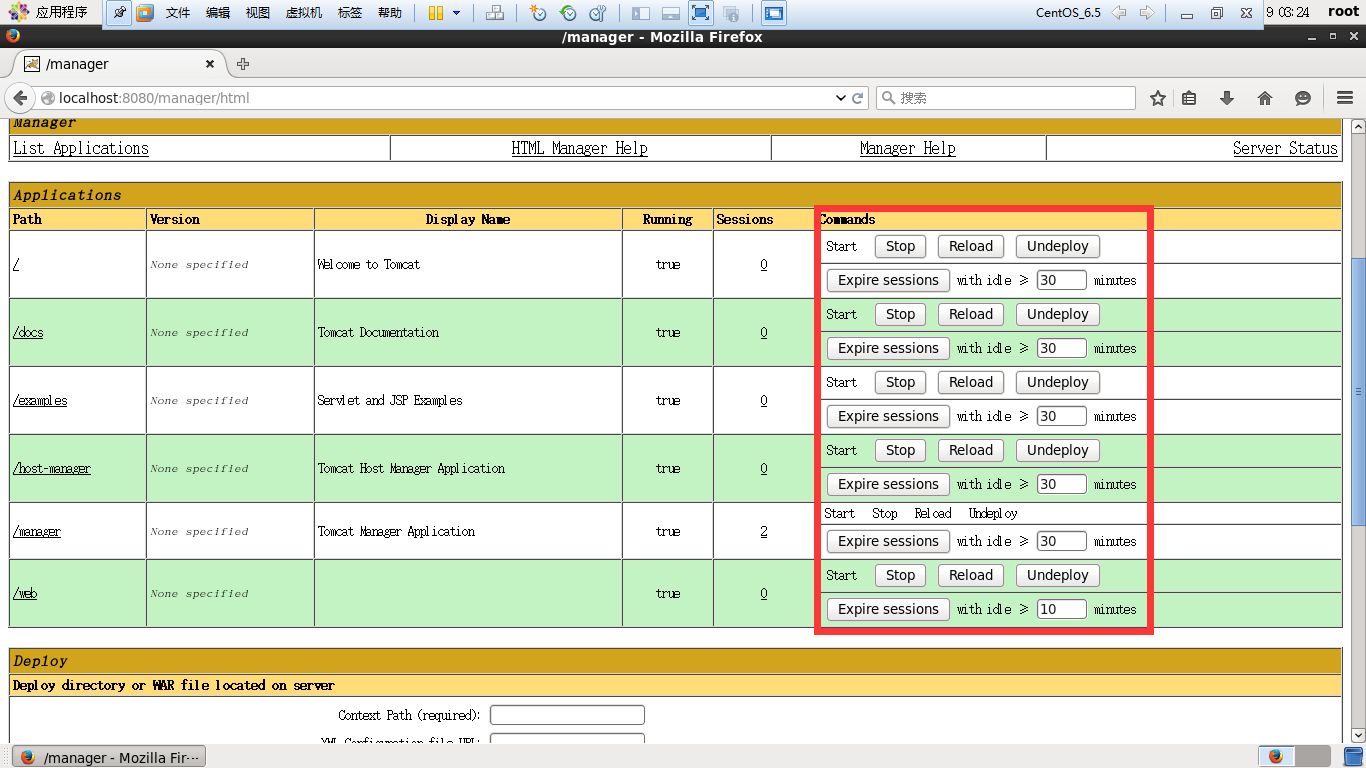1366x768 pixels.
Task: Expire sessions for the /manager application
Action: coord(888,541)
